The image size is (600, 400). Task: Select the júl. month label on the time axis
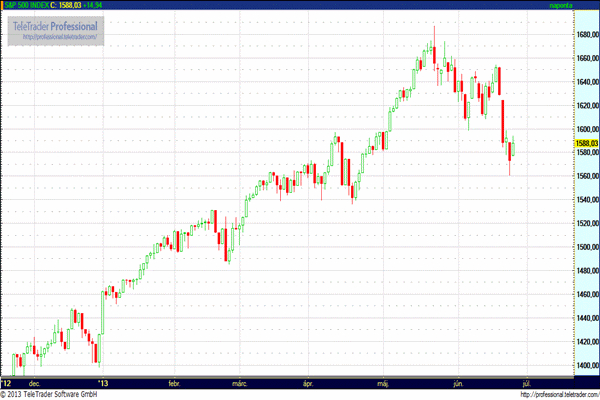[x=528, y=383]
